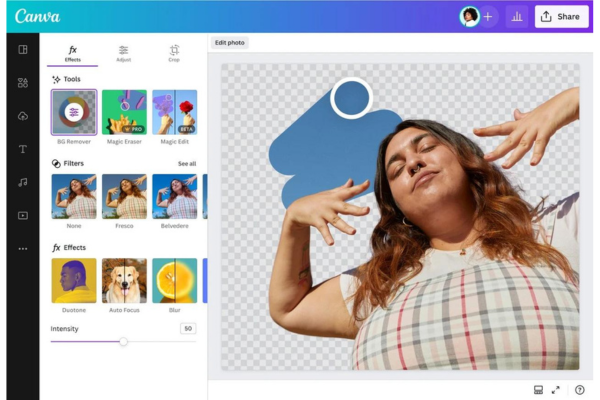Click See all filters link
Viewport: 600px width, 400px height.
(x=186, y=163)
